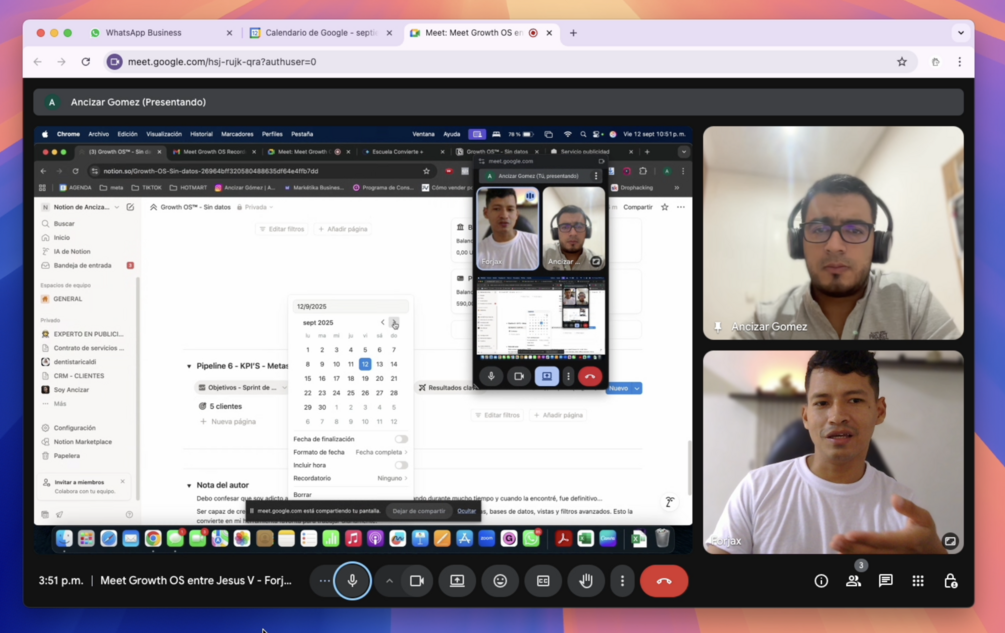Click Finder icon in shared screen's Dock
This screenshot has height=633, width=1005.
(63, 539)
